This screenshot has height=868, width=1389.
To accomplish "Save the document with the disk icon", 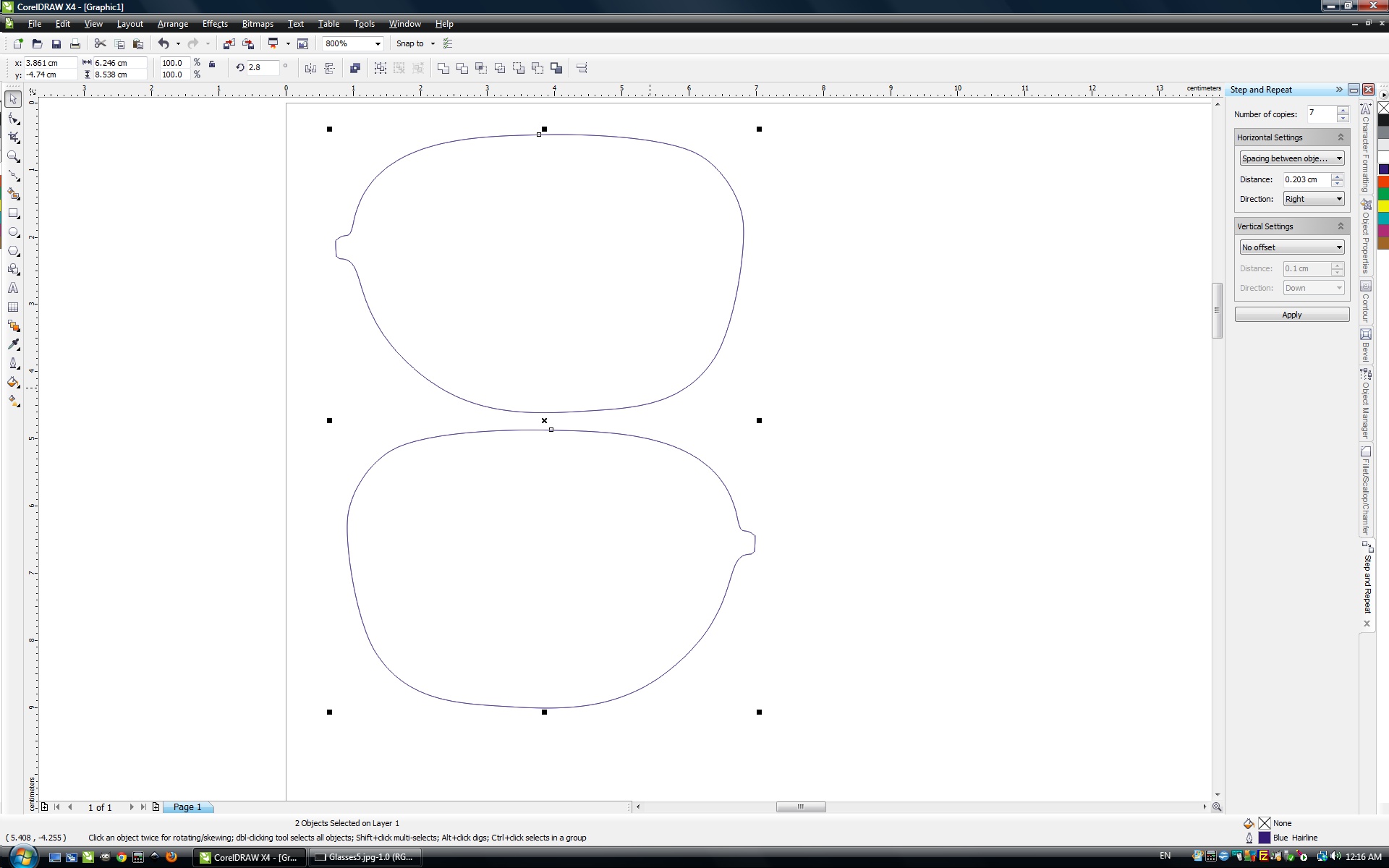I will pyautogui.click(x=56, y=44).
